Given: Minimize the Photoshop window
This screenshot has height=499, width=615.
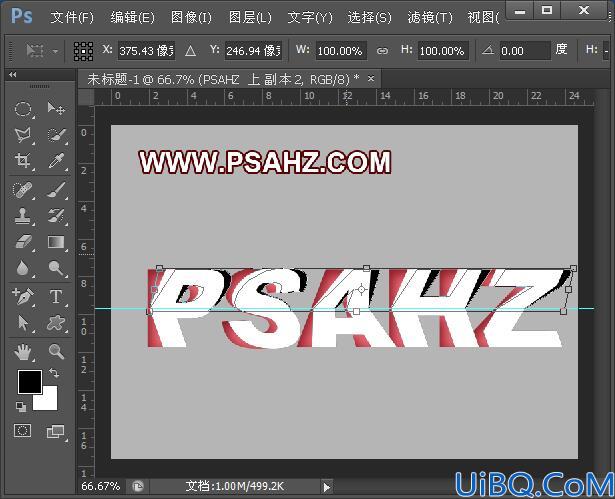Looking at the screenshot, I should (520, 10).
